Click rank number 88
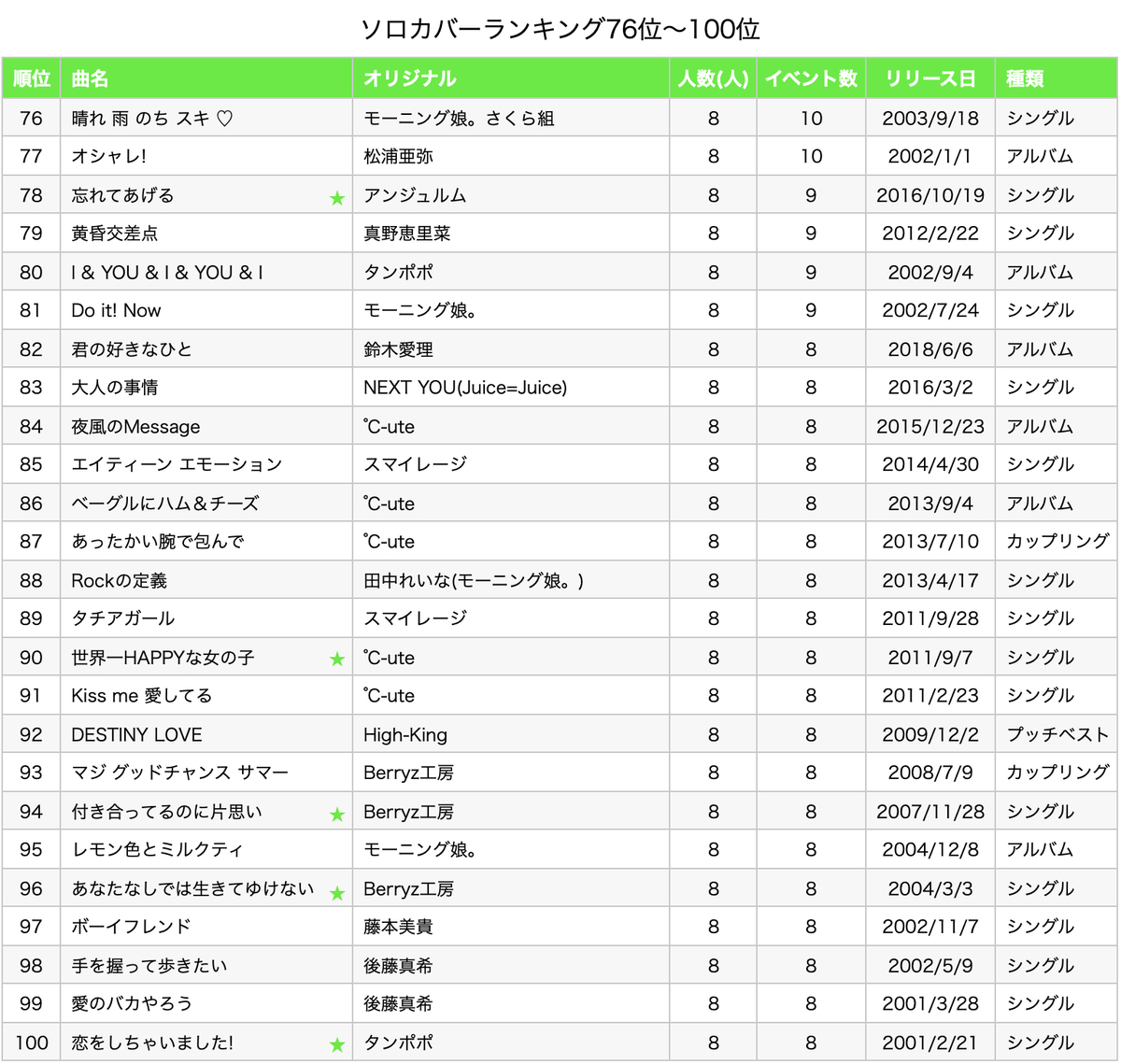 (x=31, y=581)
